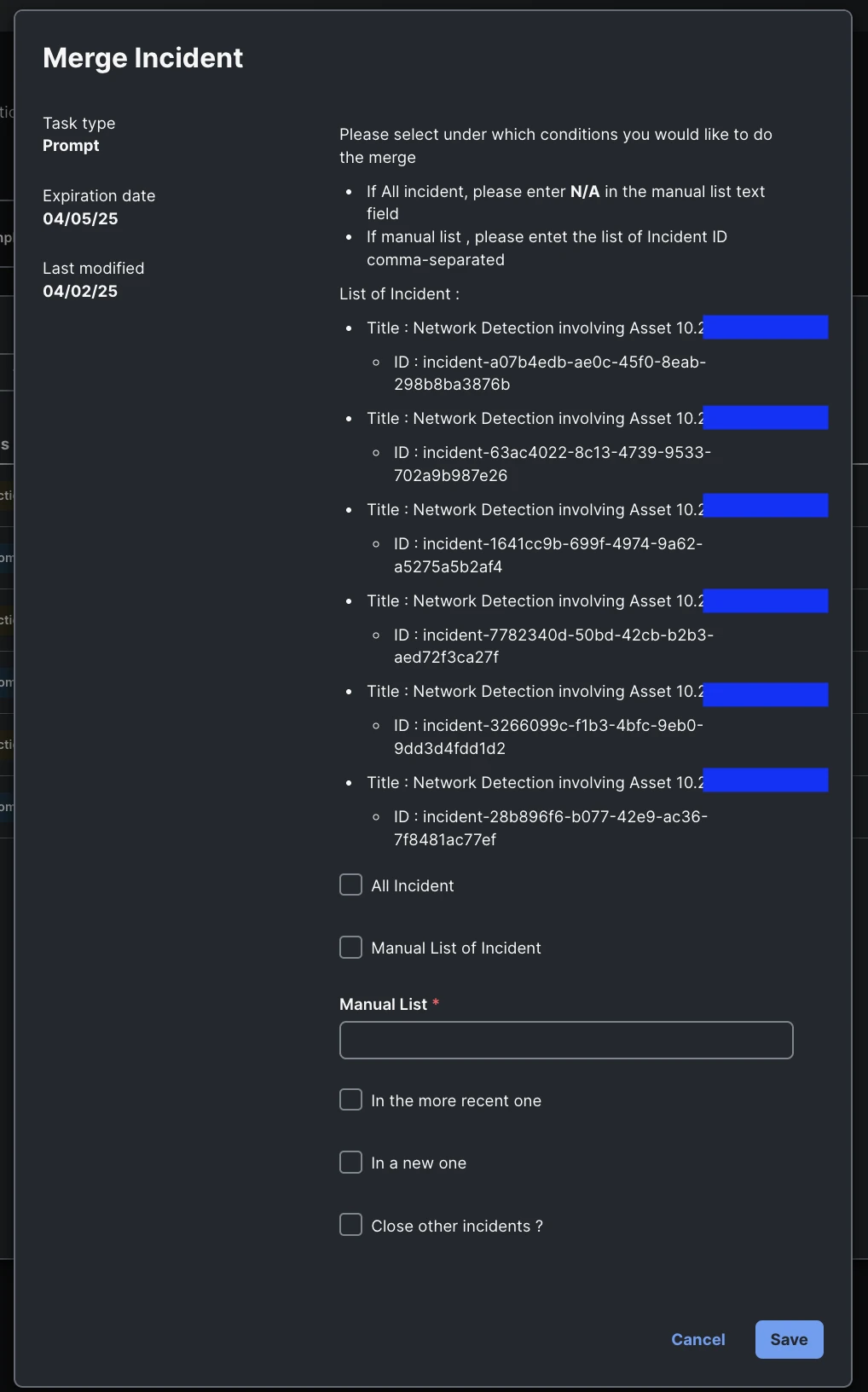Viewport: 868px width, 1392px height.
Task: Click the first Network Detection incident title
Action: (x=535, y=328)
